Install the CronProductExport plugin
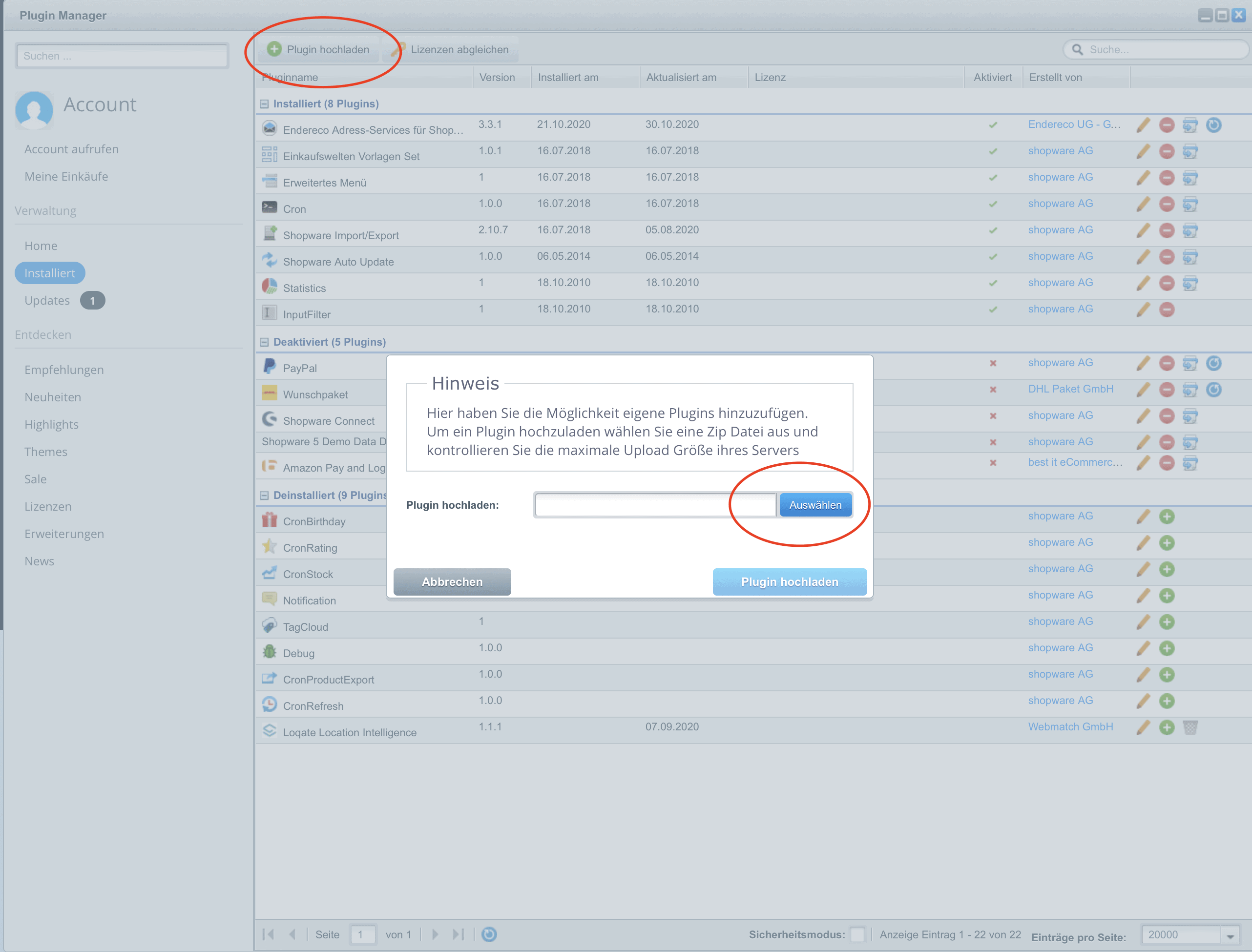This screenshot has height=952, width=1252. pyautogui.click(x=1167, y=674)
